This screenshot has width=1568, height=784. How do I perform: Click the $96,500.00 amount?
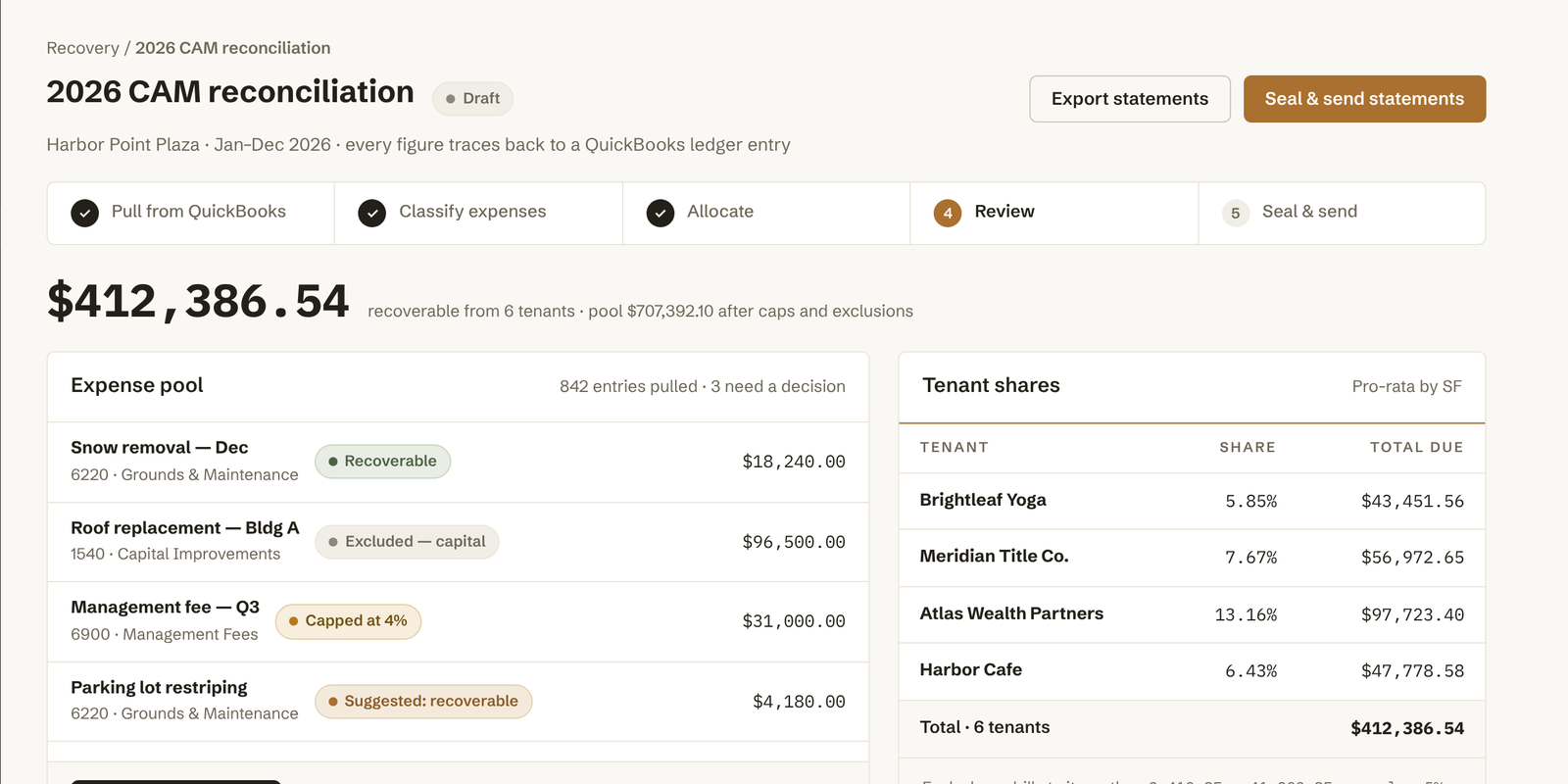(794, 542)
